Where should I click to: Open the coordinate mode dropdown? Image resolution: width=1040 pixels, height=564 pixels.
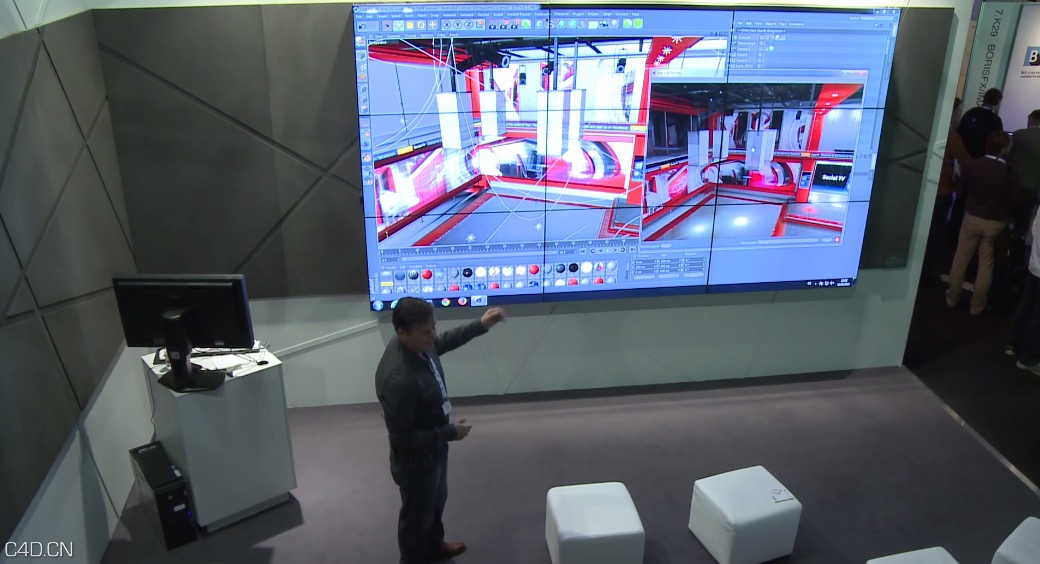pyautogui.click(x=644, y=277)
